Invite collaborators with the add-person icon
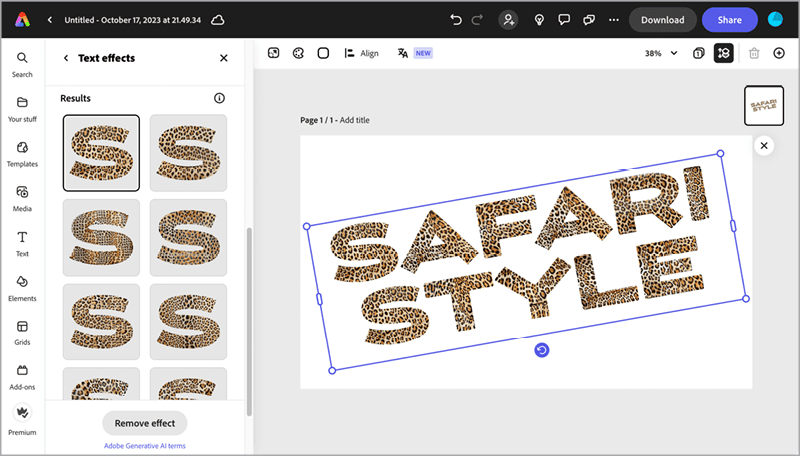800x456 pixels. pyautogui.click(x=508, y=20)
